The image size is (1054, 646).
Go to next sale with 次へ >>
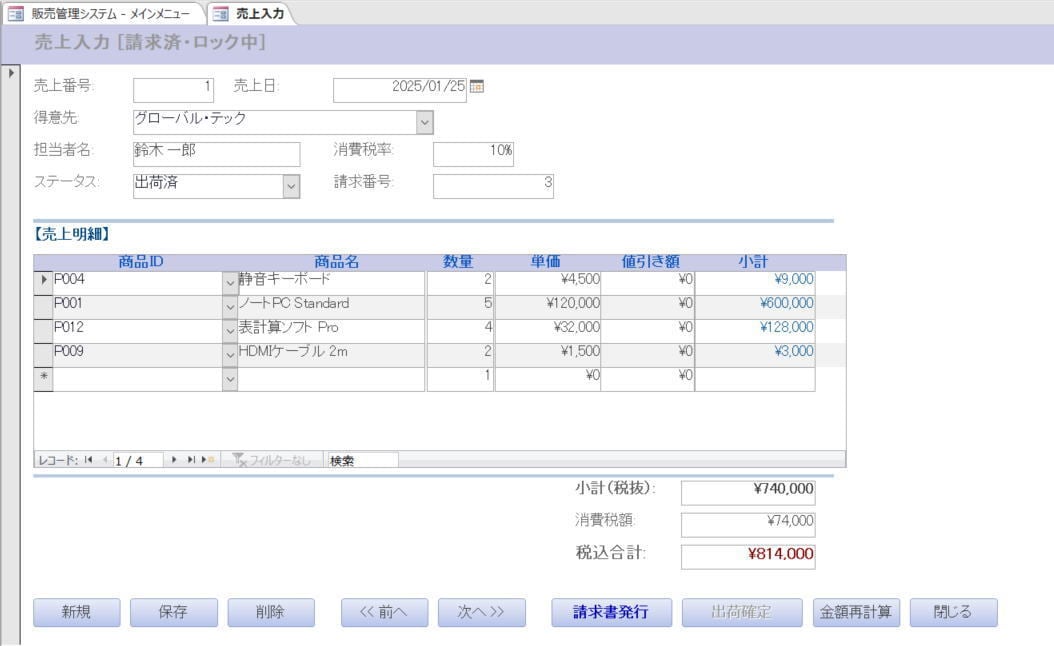click(482, 612)
